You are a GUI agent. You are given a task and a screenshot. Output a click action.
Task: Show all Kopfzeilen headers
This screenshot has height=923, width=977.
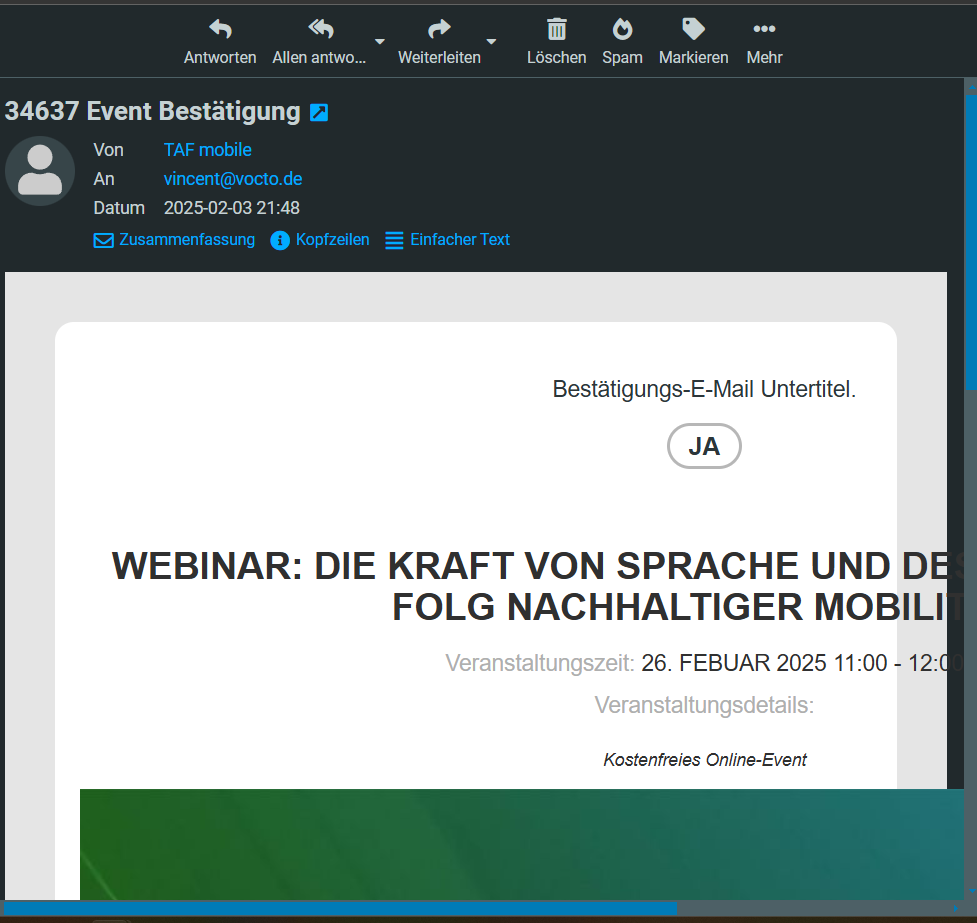(x=320, y=240)
